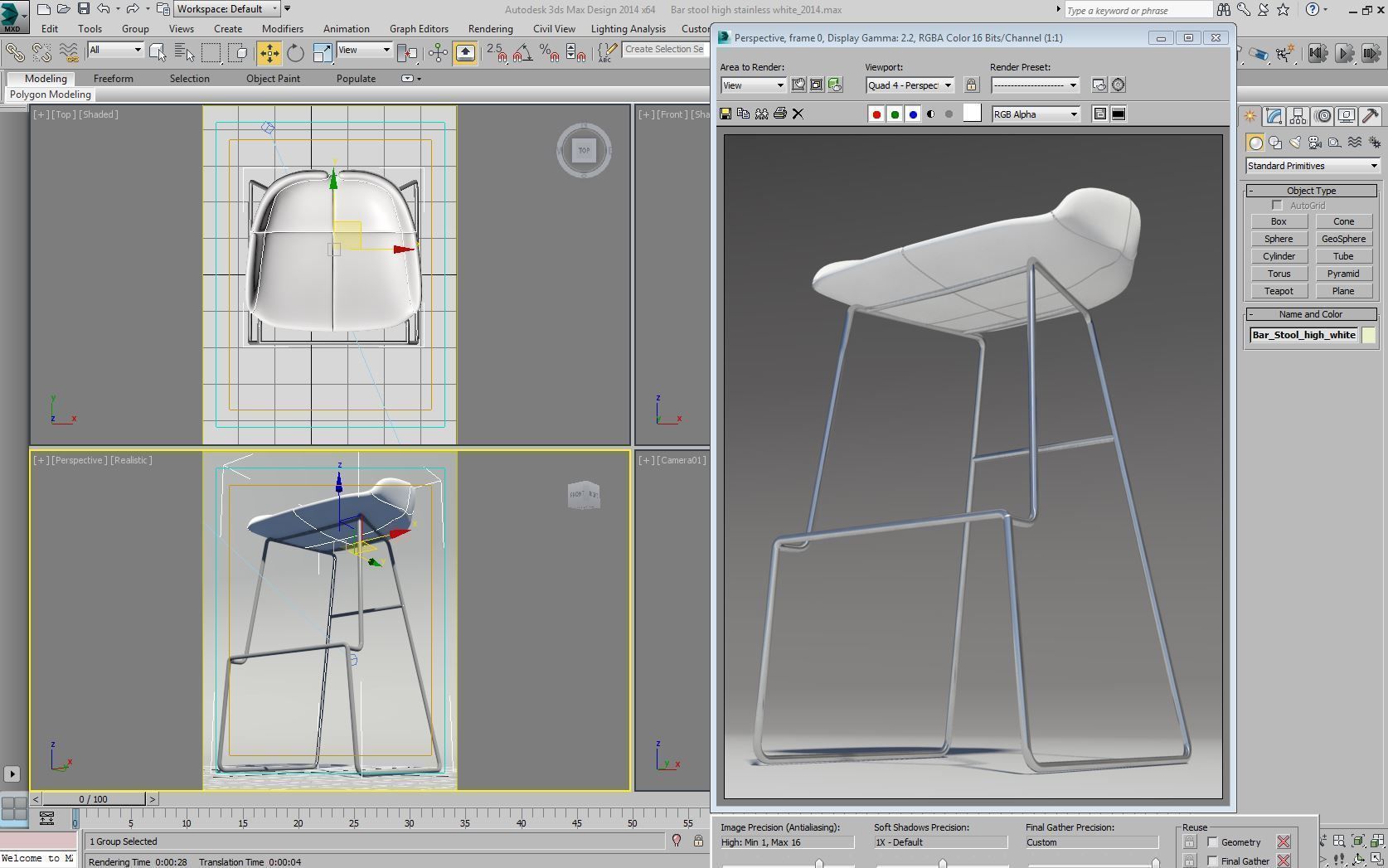Open the Rendering menu
This screenshot has height=868, width=1388.
point(490,28)
